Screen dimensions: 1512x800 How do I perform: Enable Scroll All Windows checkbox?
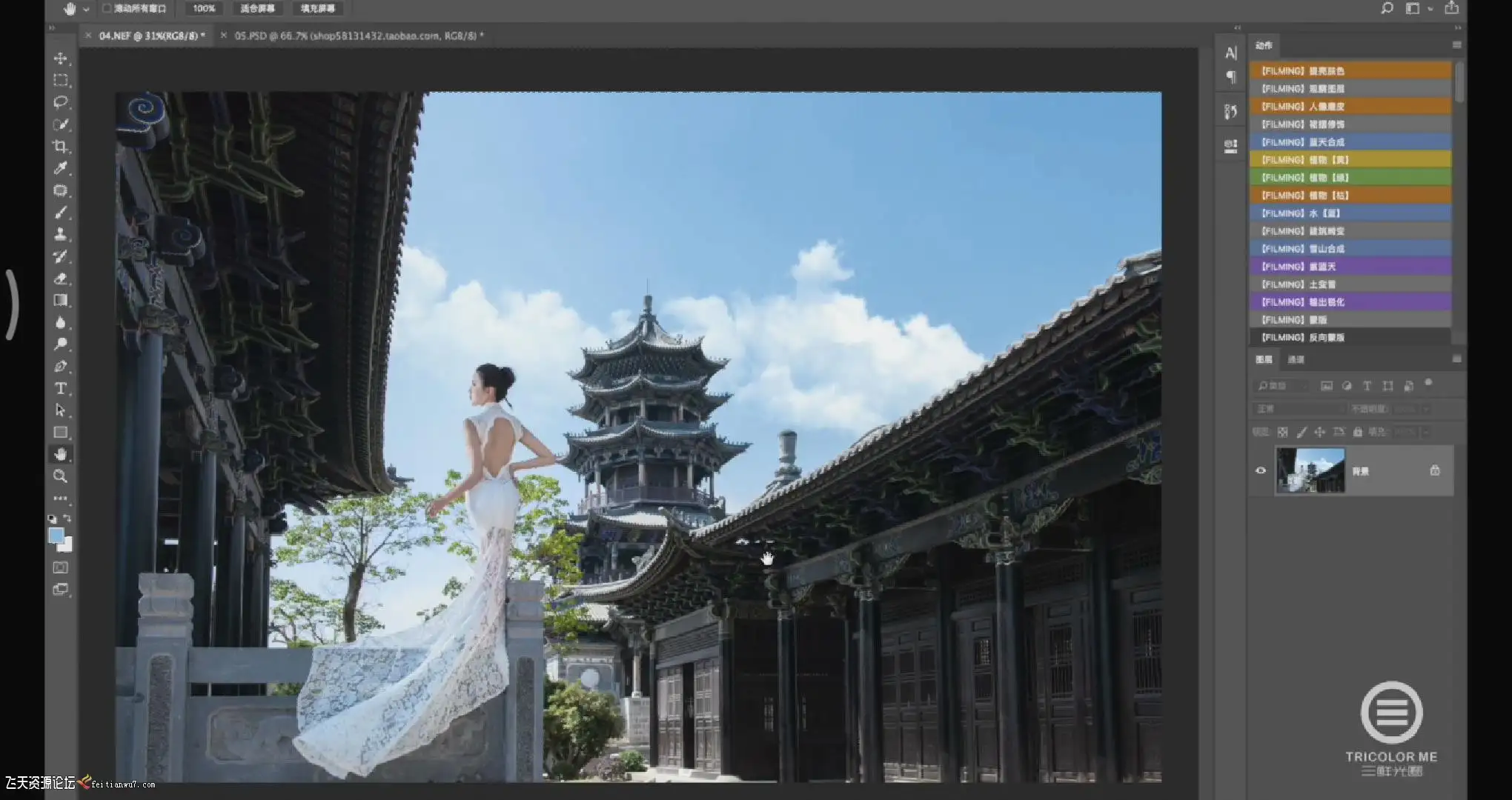pos(107,8)
